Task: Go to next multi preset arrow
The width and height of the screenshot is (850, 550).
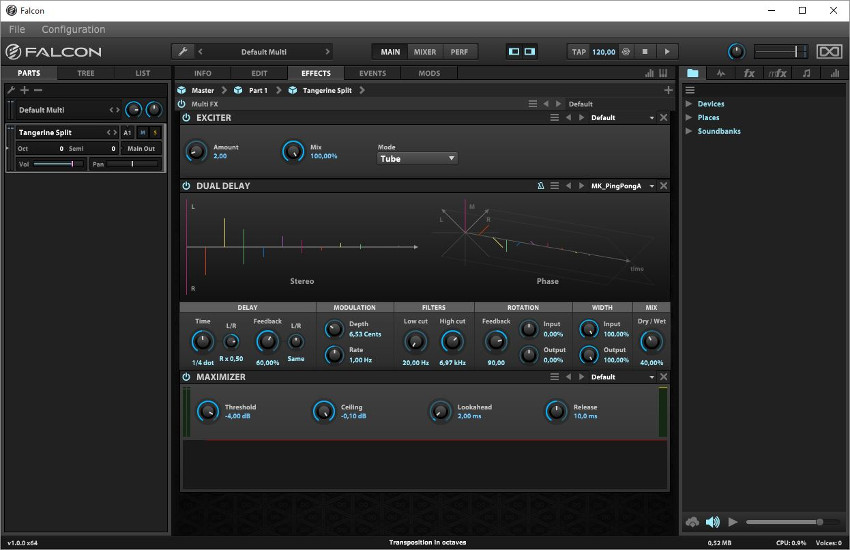Action: [327, 51]
